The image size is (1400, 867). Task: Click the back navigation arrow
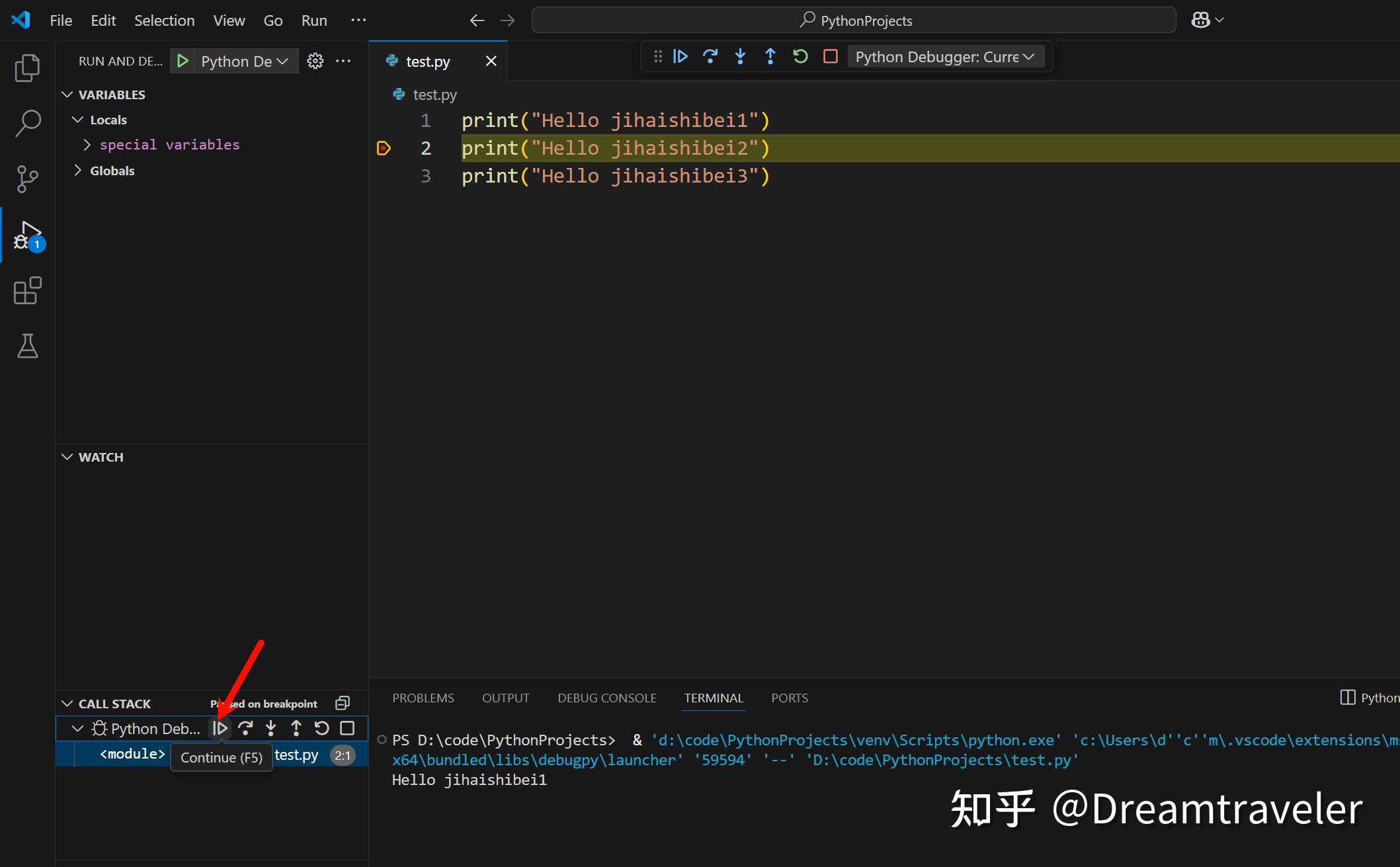476,20
